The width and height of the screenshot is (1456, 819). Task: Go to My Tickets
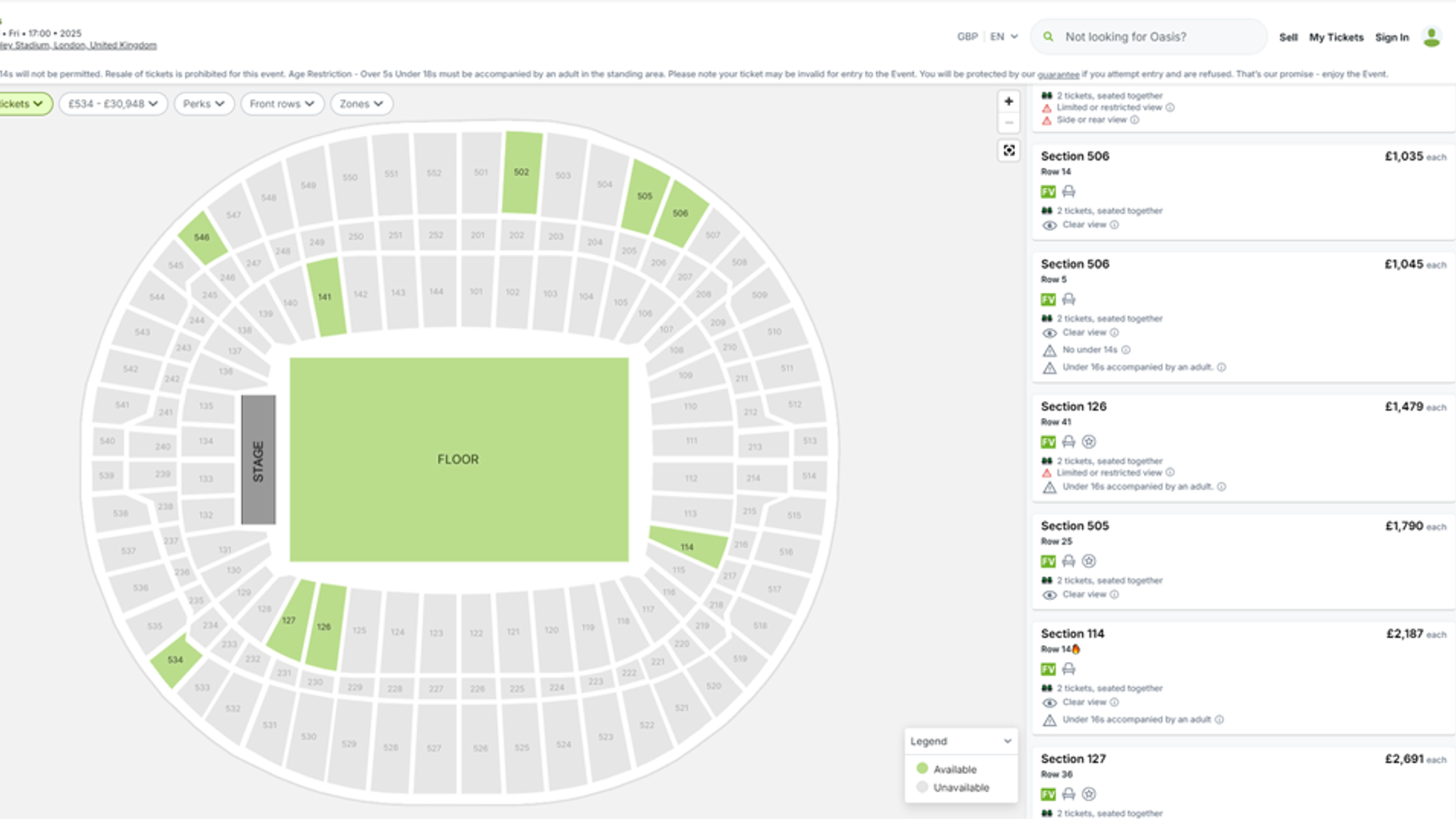pos(1336,38)
